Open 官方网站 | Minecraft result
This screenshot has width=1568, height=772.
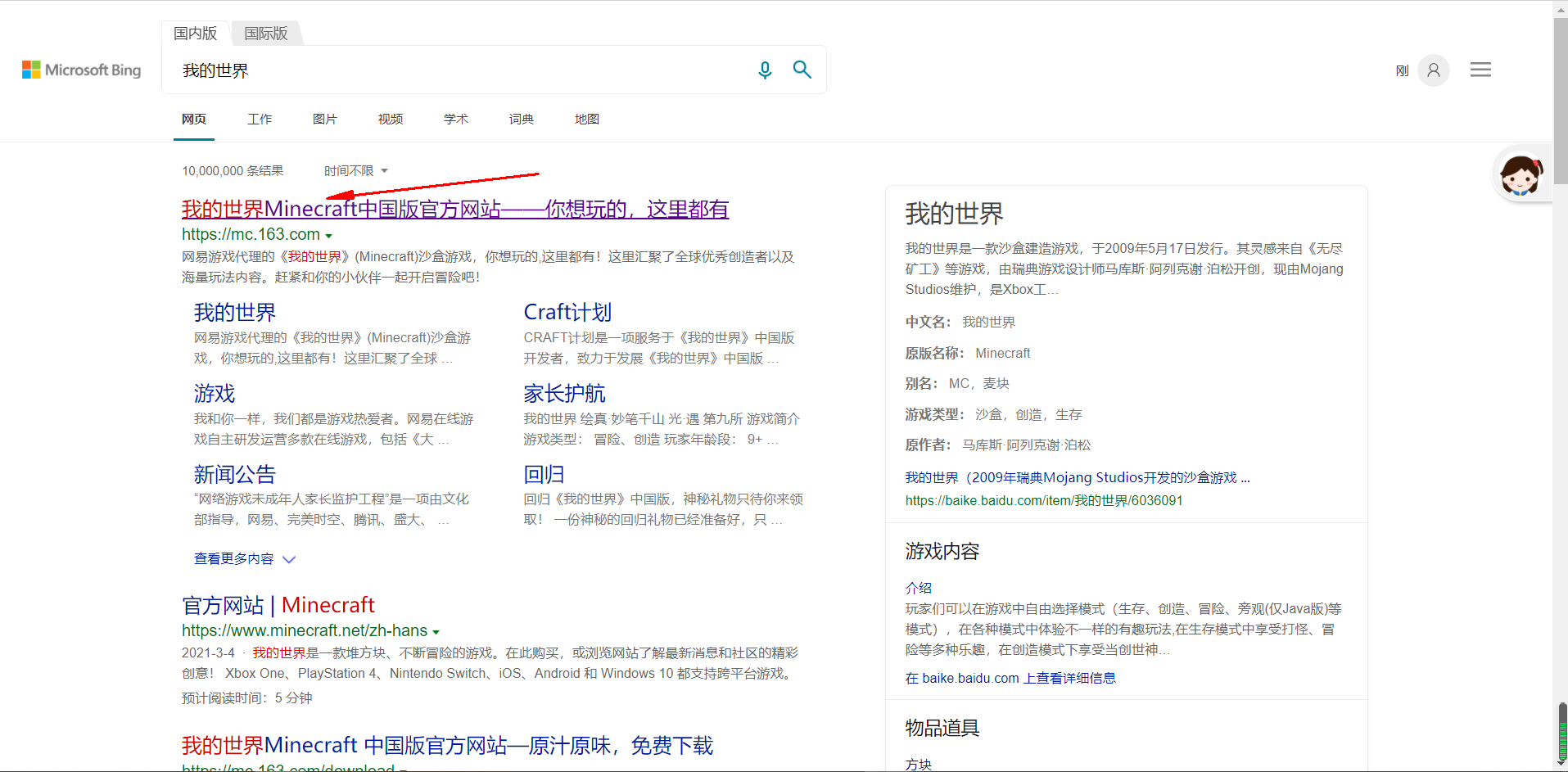(x=278, y=606)
